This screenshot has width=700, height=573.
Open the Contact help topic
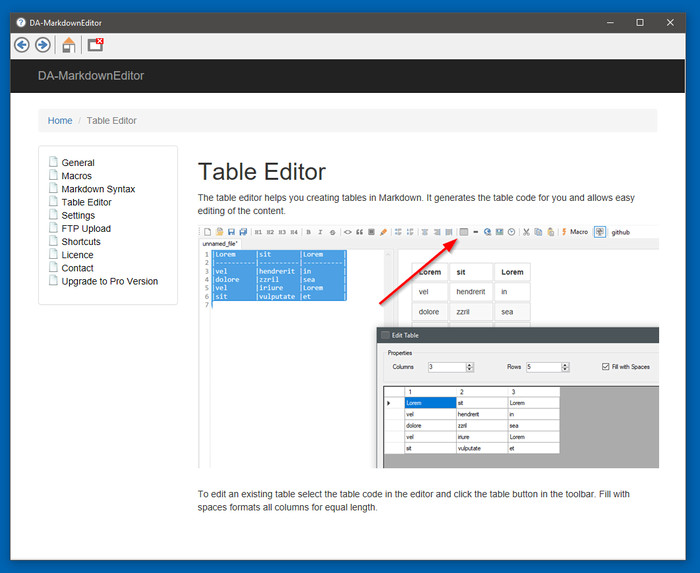pyautogui.click(x=77, y=268)
